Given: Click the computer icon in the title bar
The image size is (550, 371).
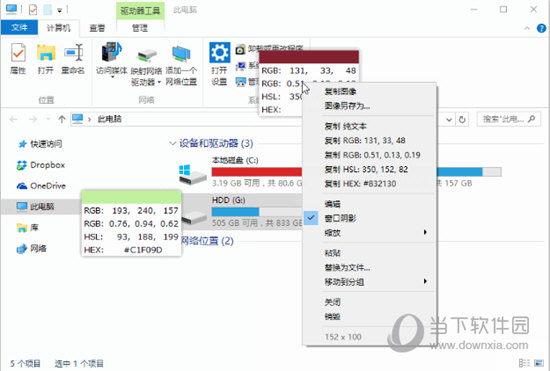Looking at the screenshot, I should [11, 9].
